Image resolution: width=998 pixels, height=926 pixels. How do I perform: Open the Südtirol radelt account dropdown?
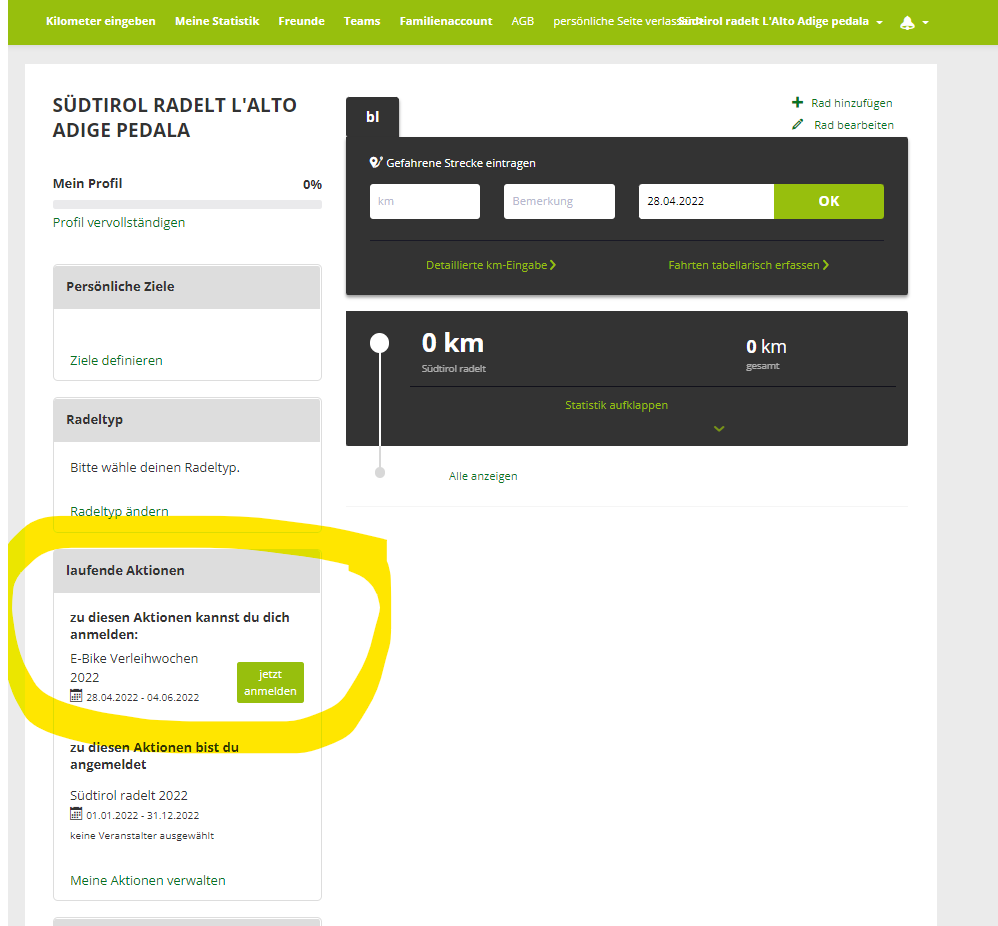coord(780,22)
